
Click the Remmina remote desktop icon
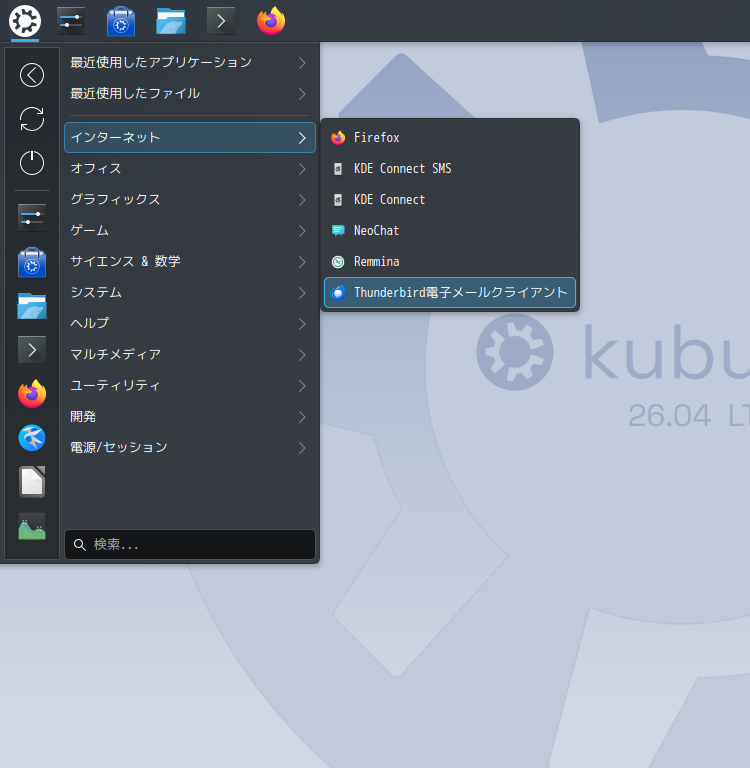(x=338, y=262)
